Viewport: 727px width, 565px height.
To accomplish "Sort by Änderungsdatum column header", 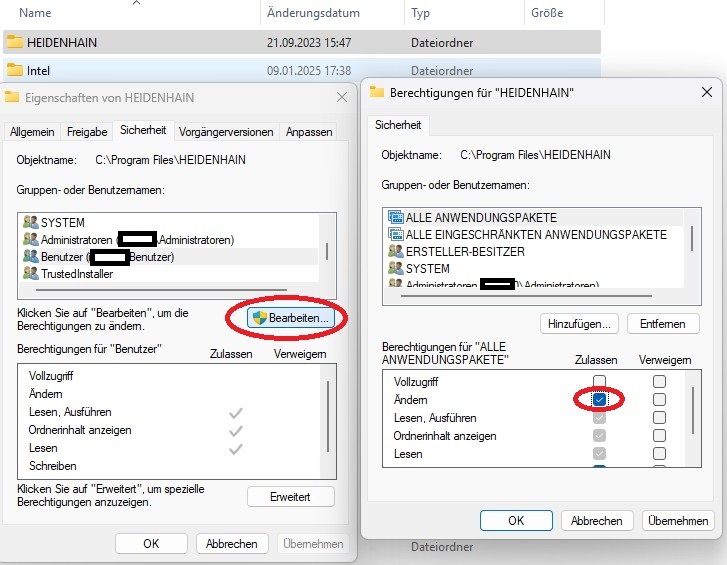I will [x=313, y=13].
